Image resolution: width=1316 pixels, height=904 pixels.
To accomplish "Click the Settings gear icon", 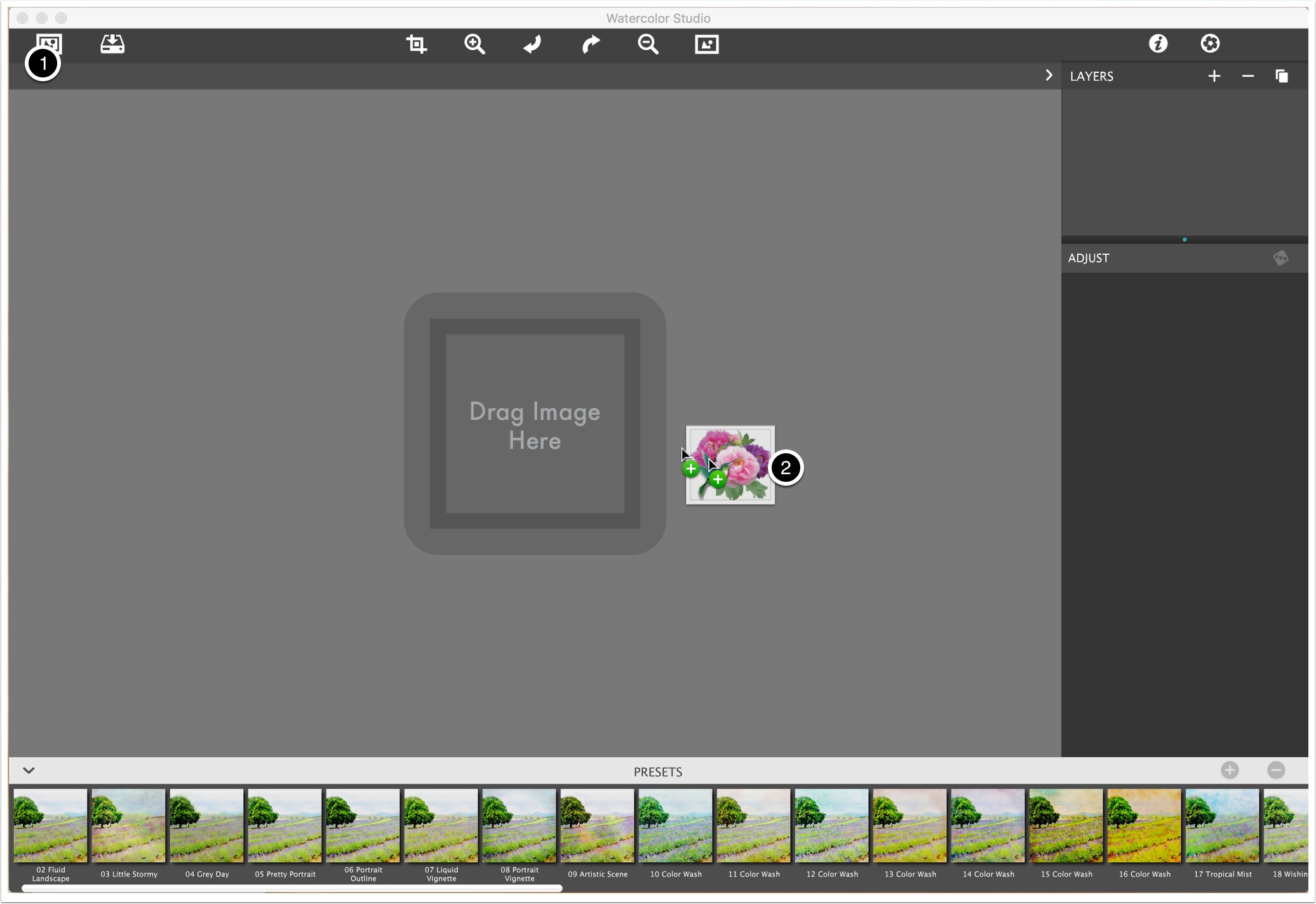I will tap(1210, 44).
